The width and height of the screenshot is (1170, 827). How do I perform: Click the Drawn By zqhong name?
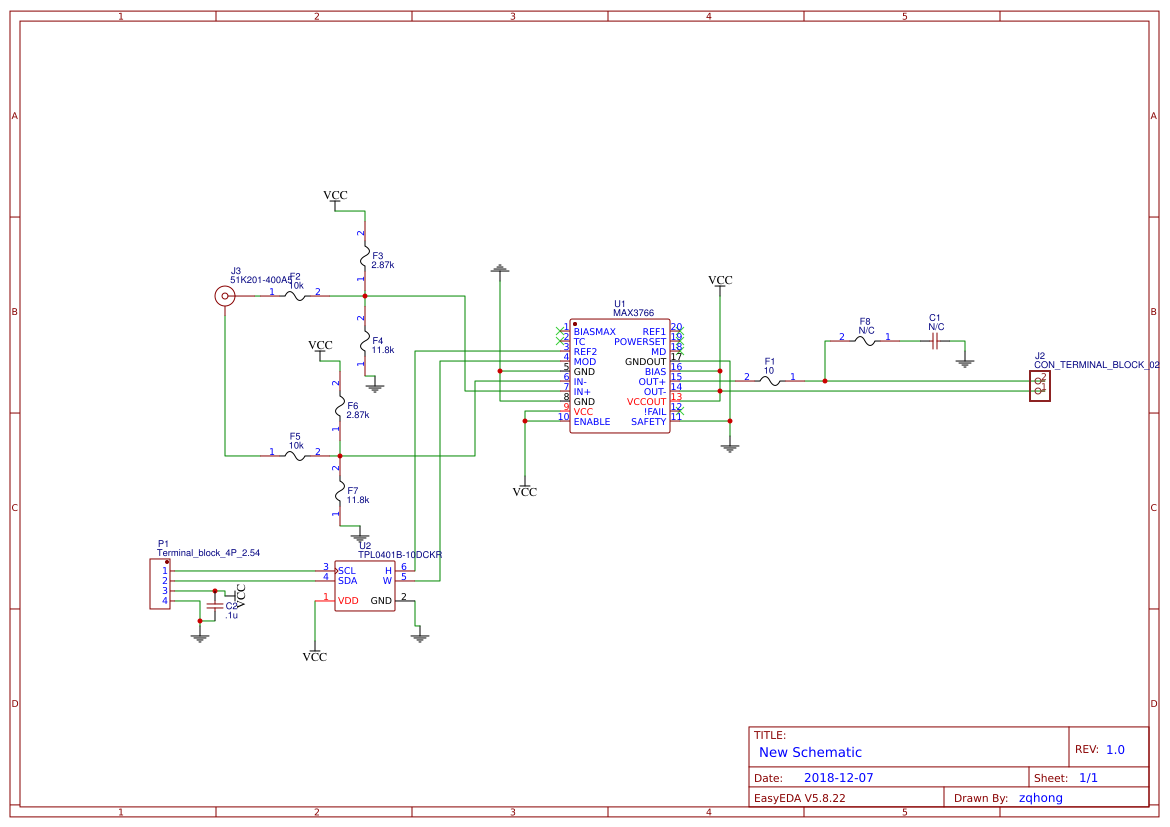[x=1041, y=798]
